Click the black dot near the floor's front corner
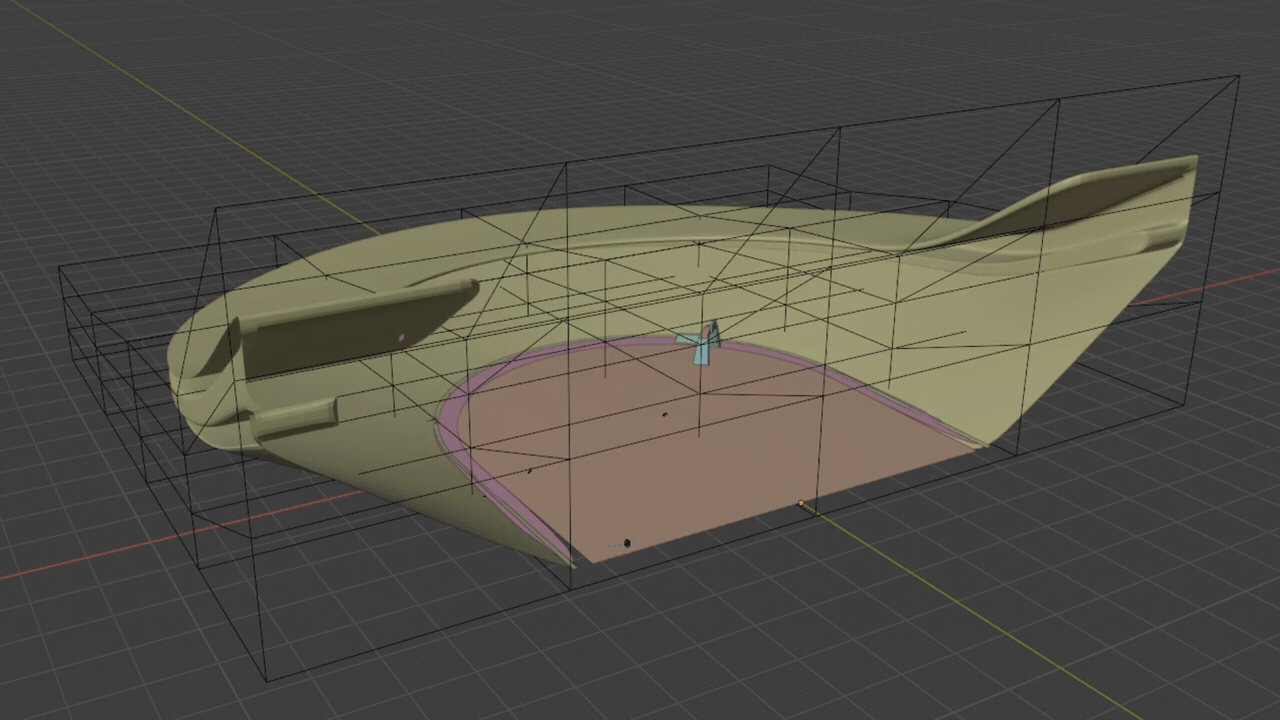This screenshot has height=720, width=1280. pyautogui.click(x=627, y=543)
